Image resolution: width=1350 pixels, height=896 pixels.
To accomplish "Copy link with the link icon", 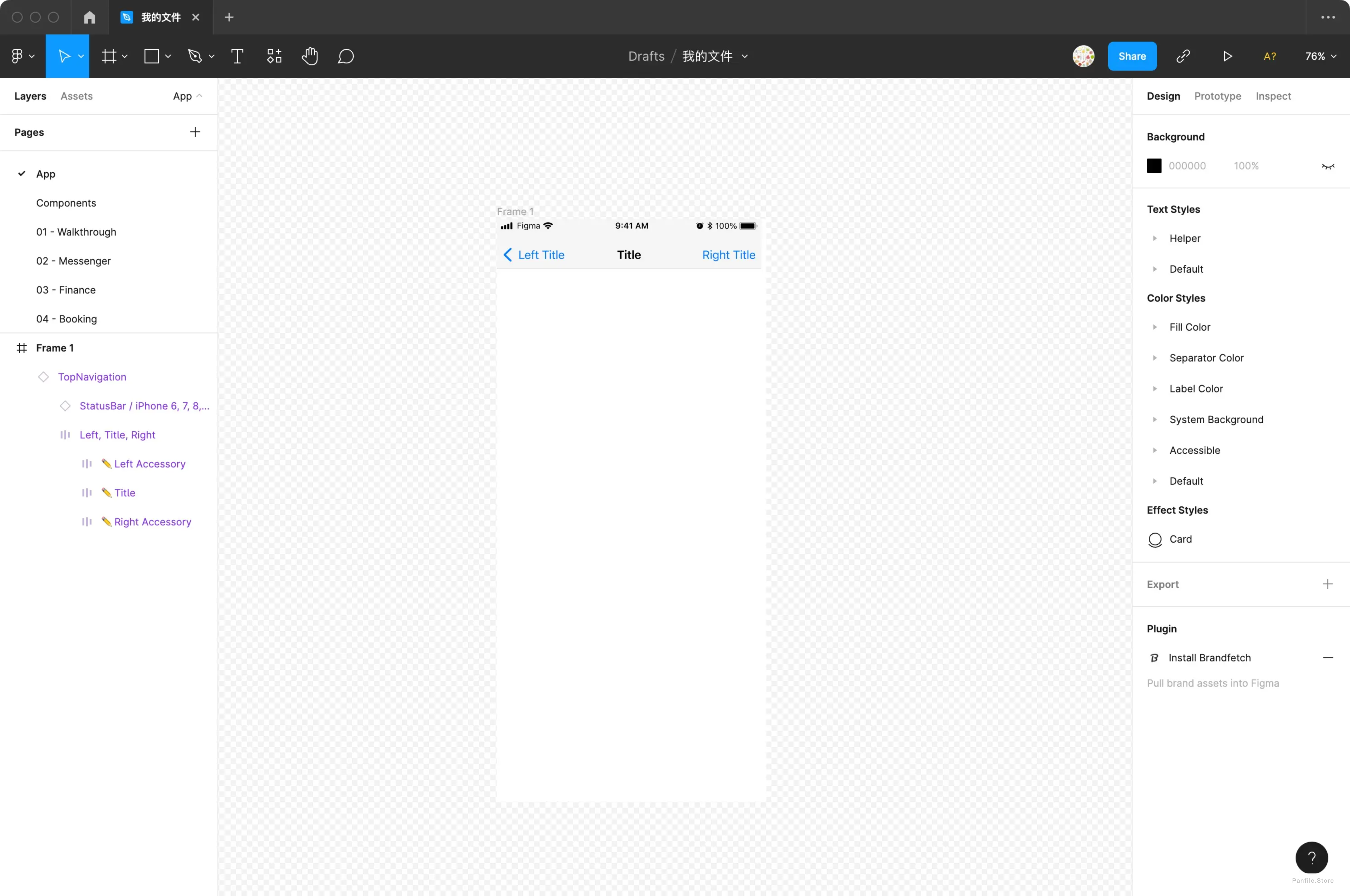I will pos(1183,56).
